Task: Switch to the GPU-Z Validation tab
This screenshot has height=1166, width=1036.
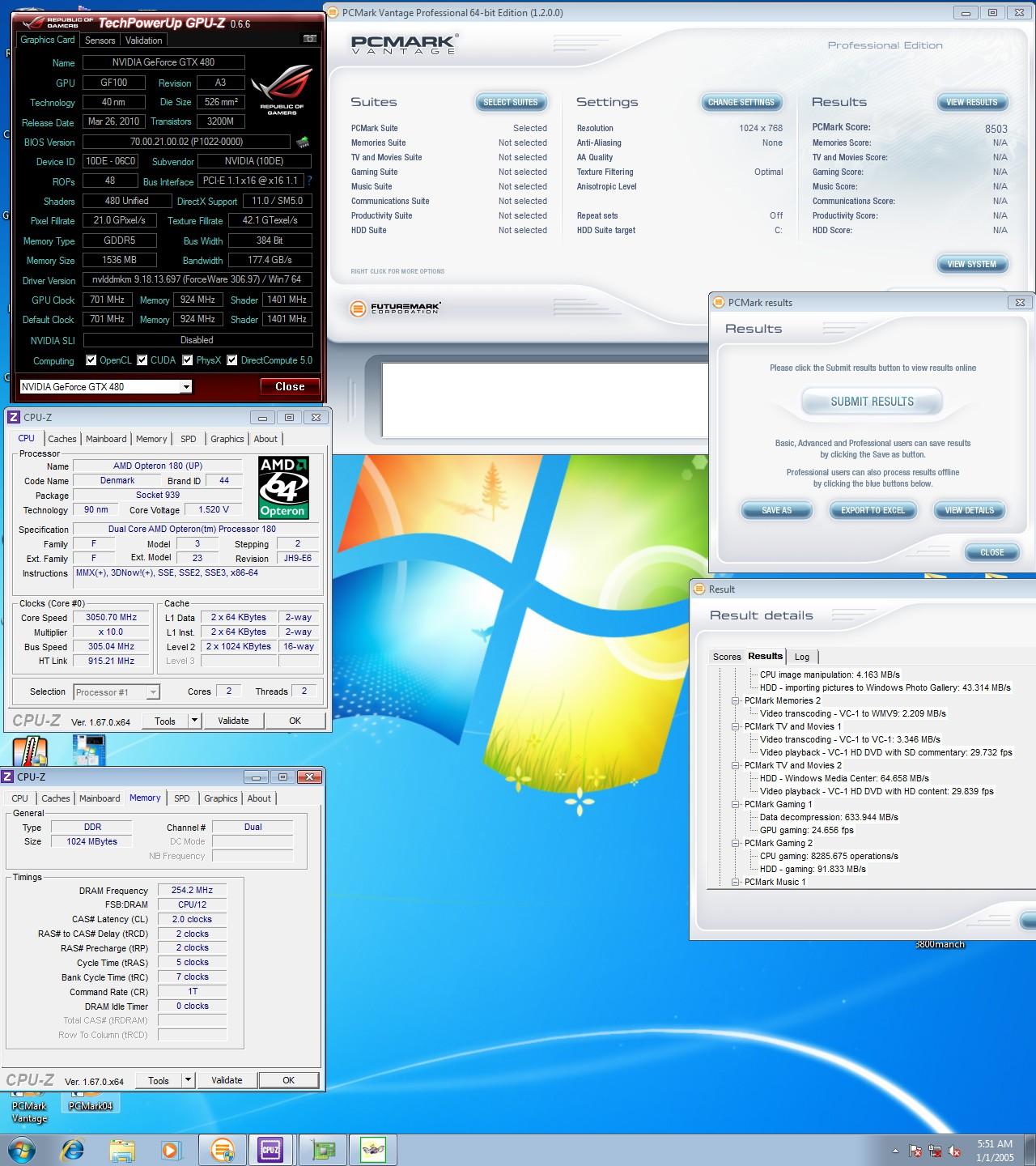Action: (144, 40)
